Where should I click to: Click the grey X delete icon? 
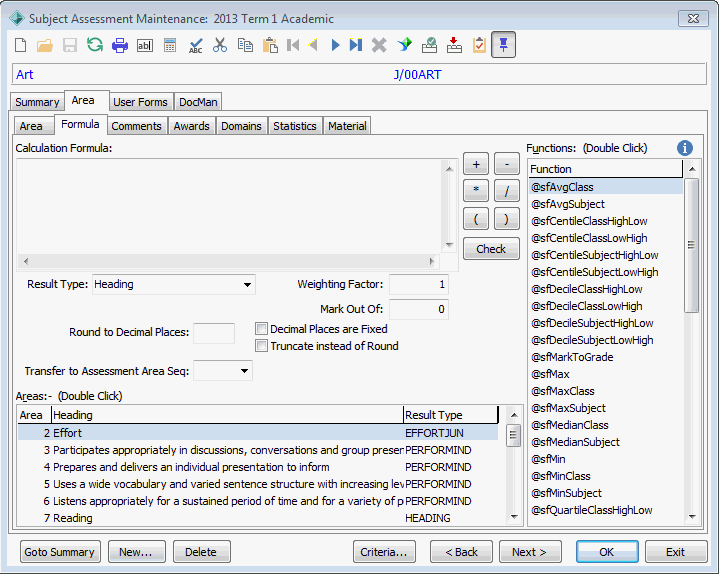coord(379,45)
